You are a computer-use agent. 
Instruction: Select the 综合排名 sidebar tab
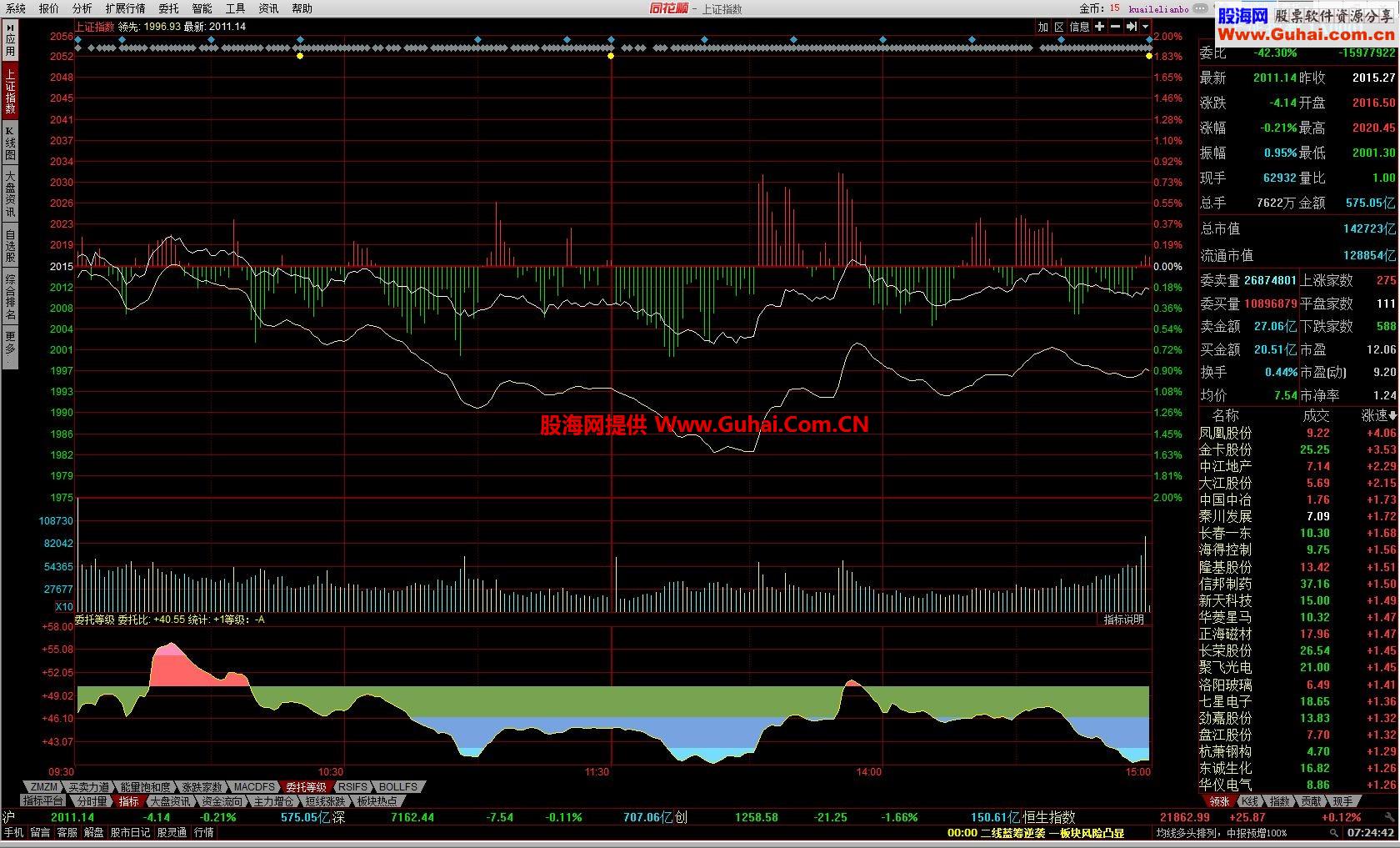click(x=10, y=298)
